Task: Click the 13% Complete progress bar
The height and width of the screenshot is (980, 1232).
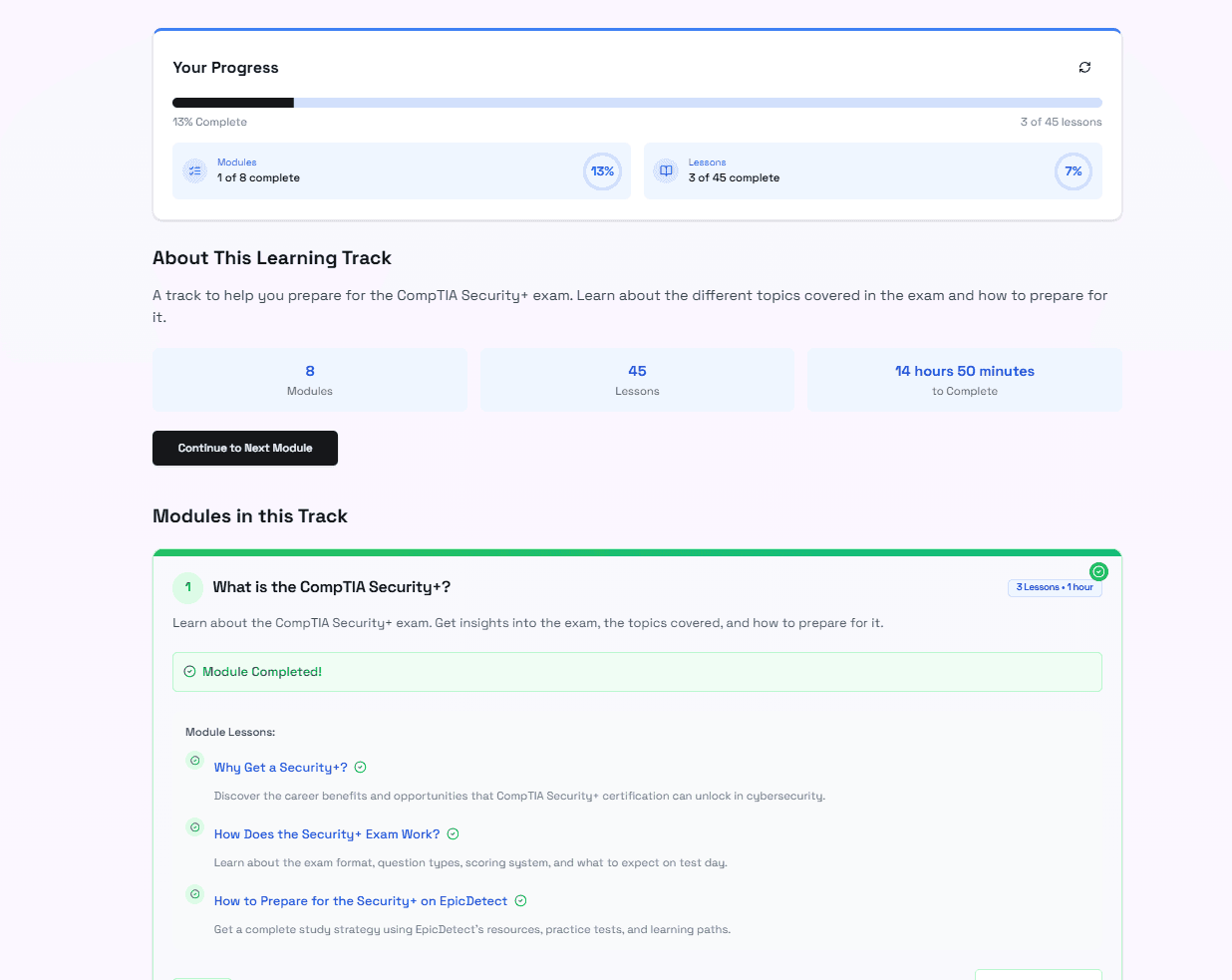Action: (637, 102)
